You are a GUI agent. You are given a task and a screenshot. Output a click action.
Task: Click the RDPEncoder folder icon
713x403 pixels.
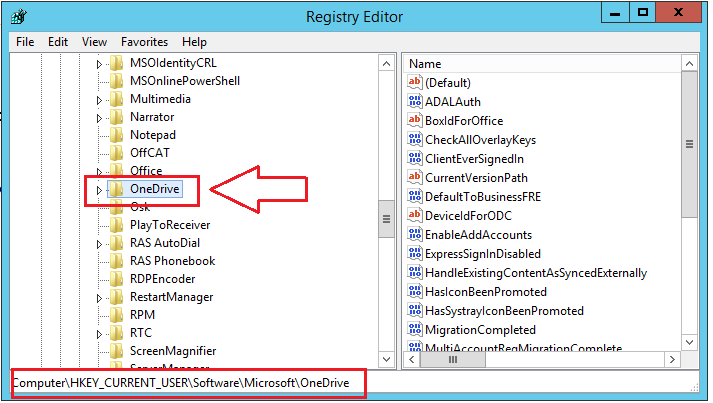[117, 279]
